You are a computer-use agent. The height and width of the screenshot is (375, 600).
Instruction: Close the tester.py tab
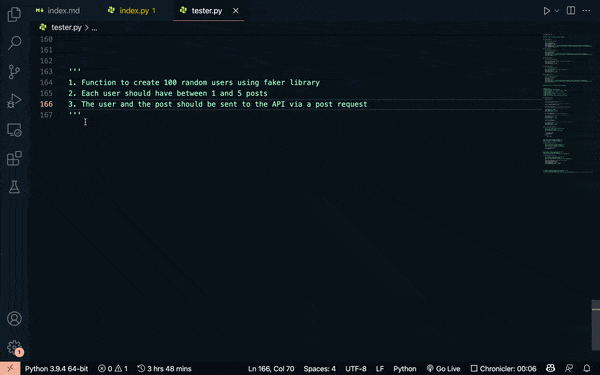(236, 11)
